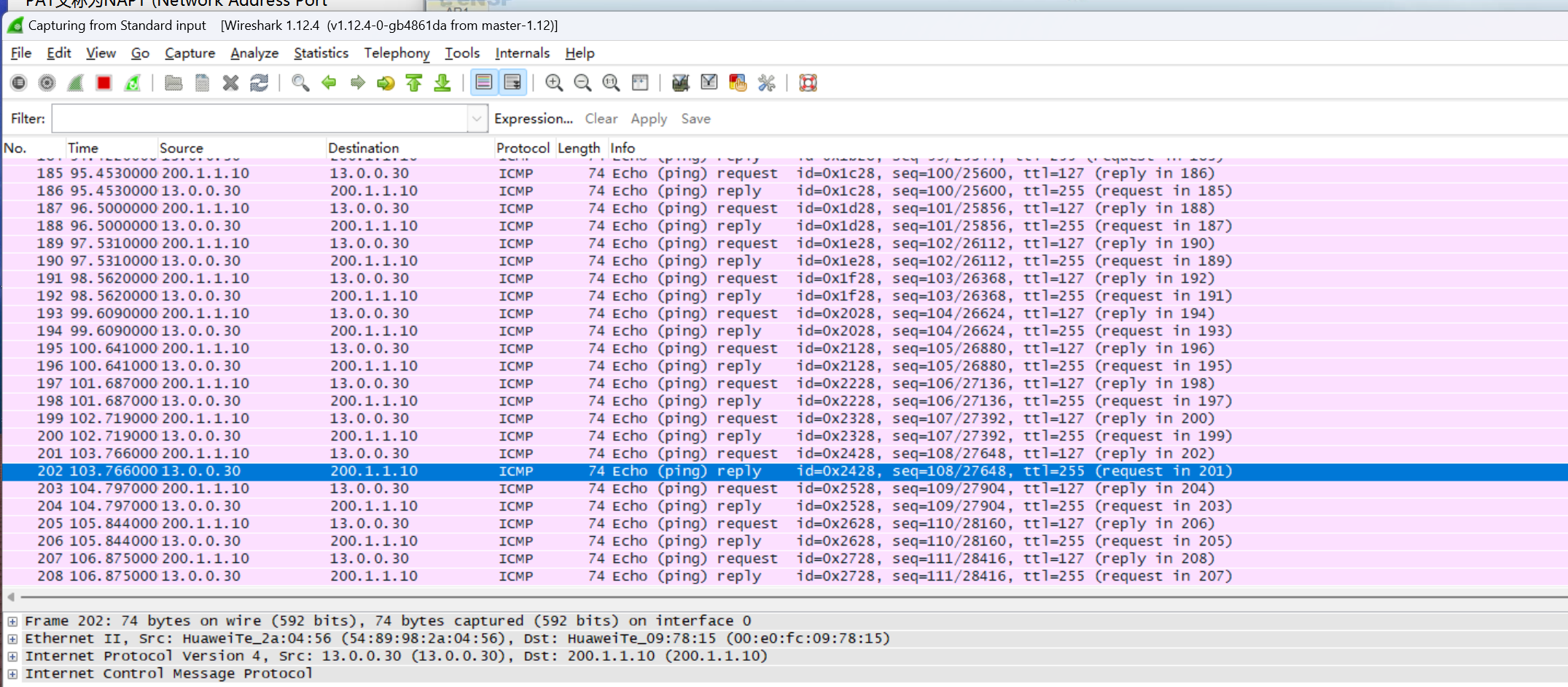Open capture options toolbar icon
Viewport: 1568px width, 687px height.
[x=47, y=83]
